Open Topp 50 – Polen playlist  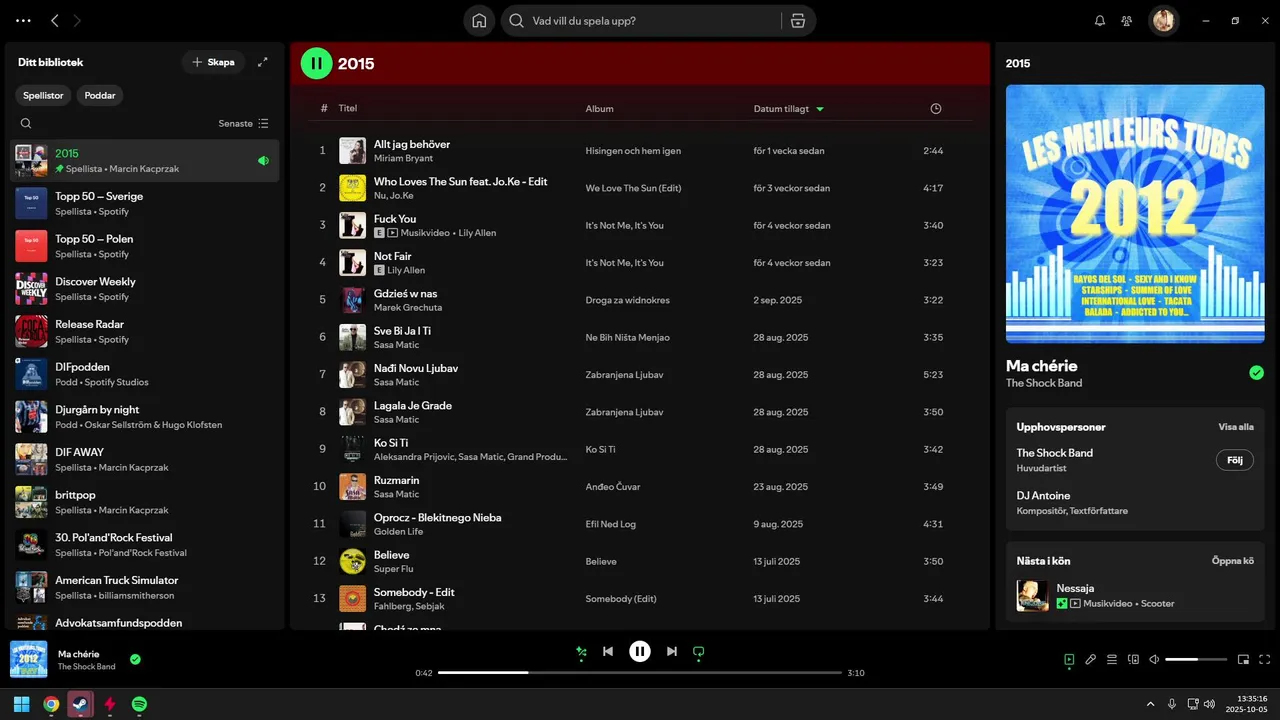pos(145,246)
